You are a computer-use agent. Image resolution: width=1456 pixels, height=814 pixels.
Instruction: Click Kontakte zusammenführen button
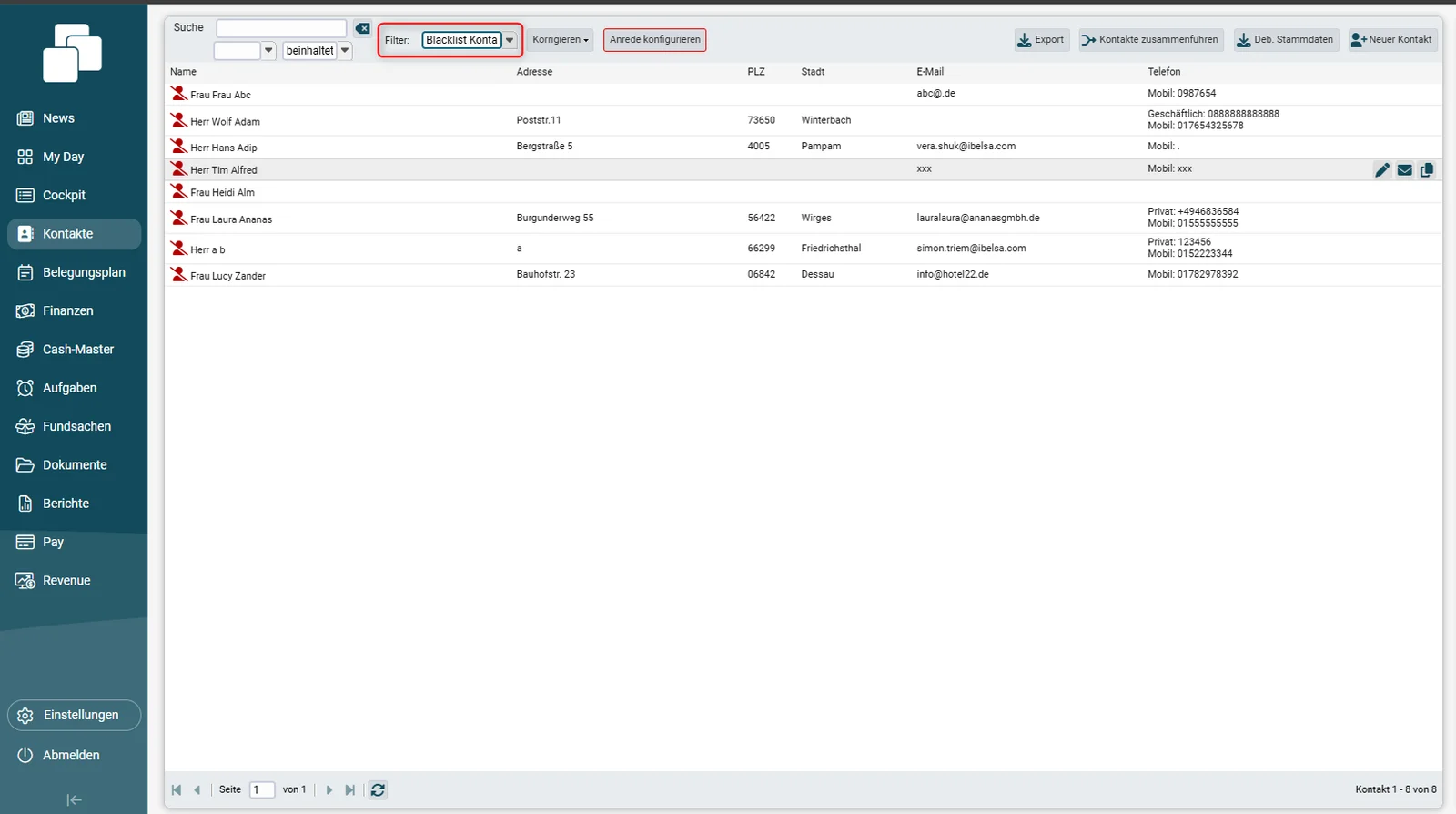[x=1150, y=40]
